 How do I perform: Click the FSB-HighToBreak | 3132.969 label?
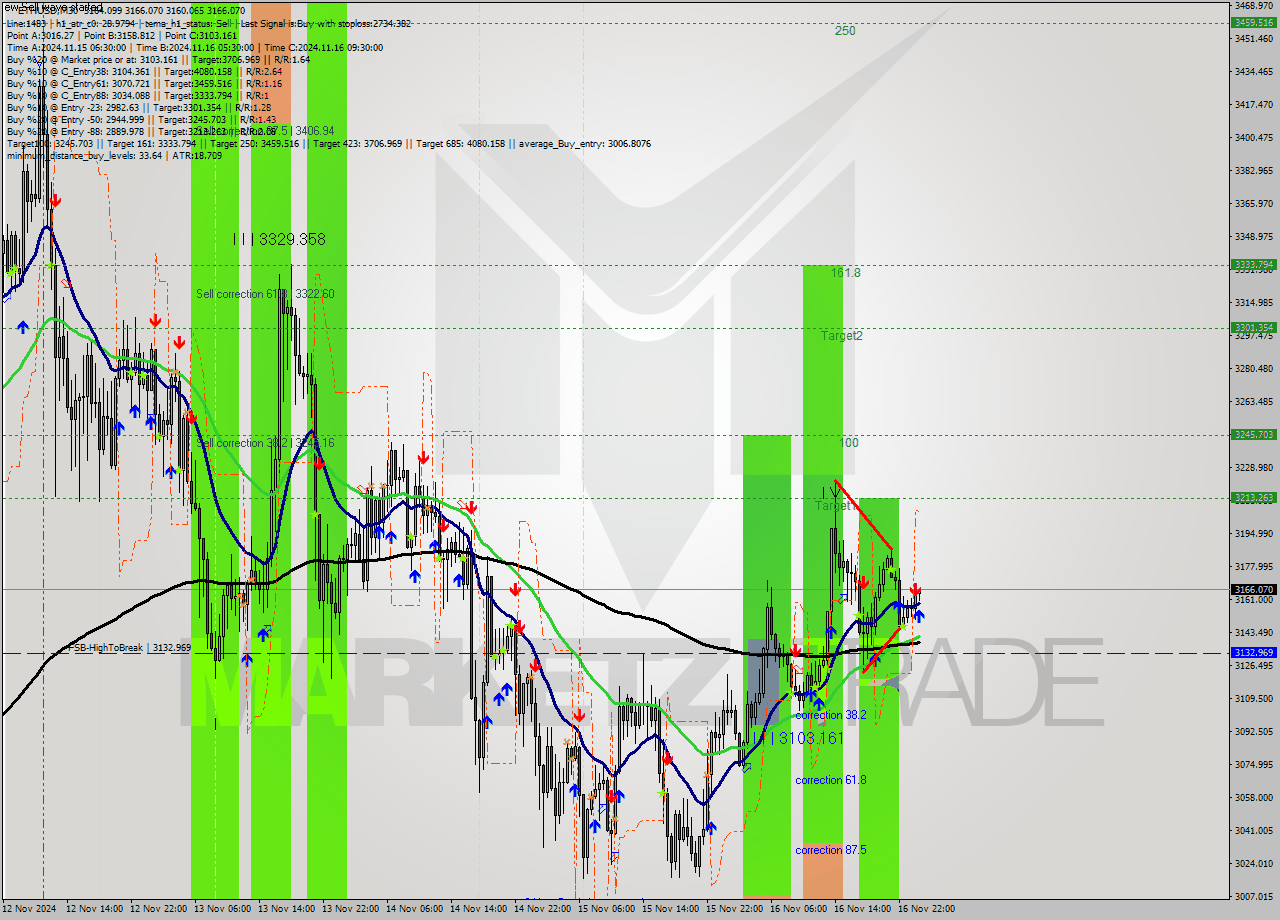point(128,648)
